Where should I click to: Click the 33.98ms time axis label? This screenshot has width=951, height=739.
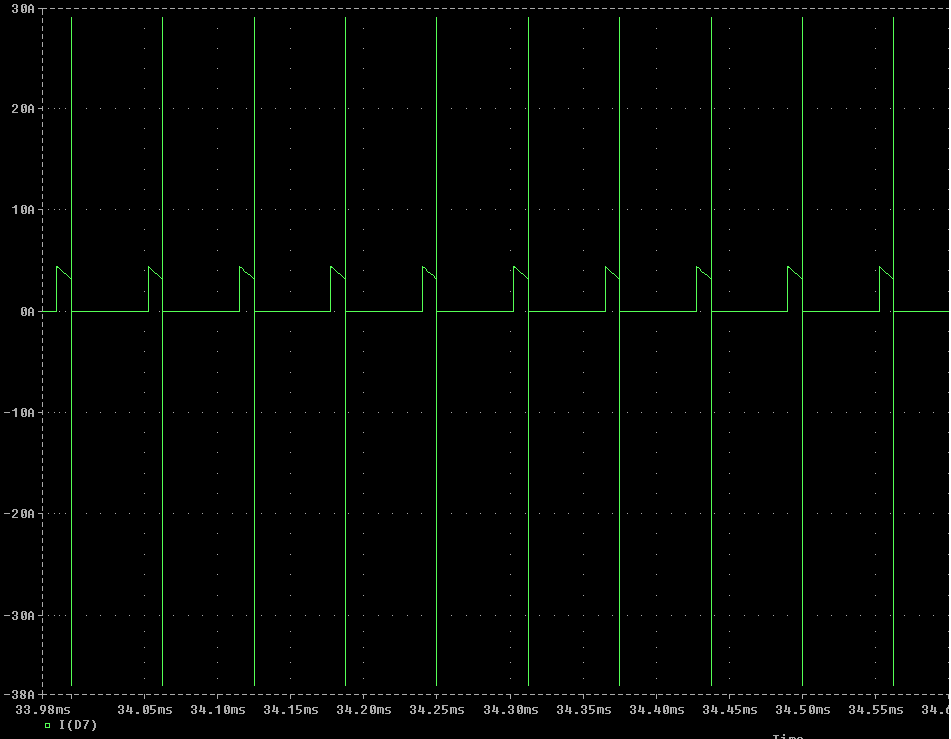(x=43, y=709)
